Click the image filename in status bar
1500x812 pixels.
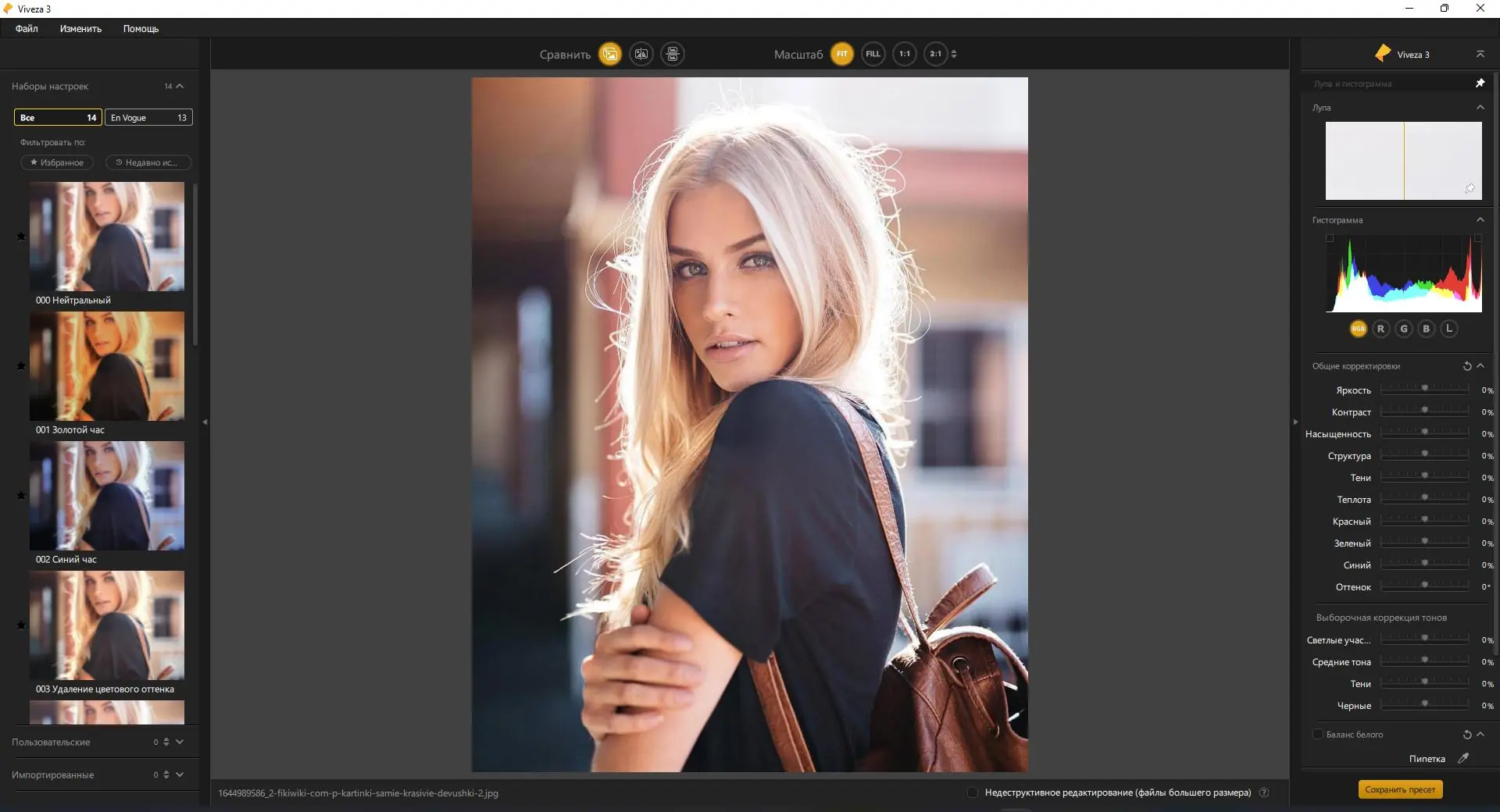358,793
